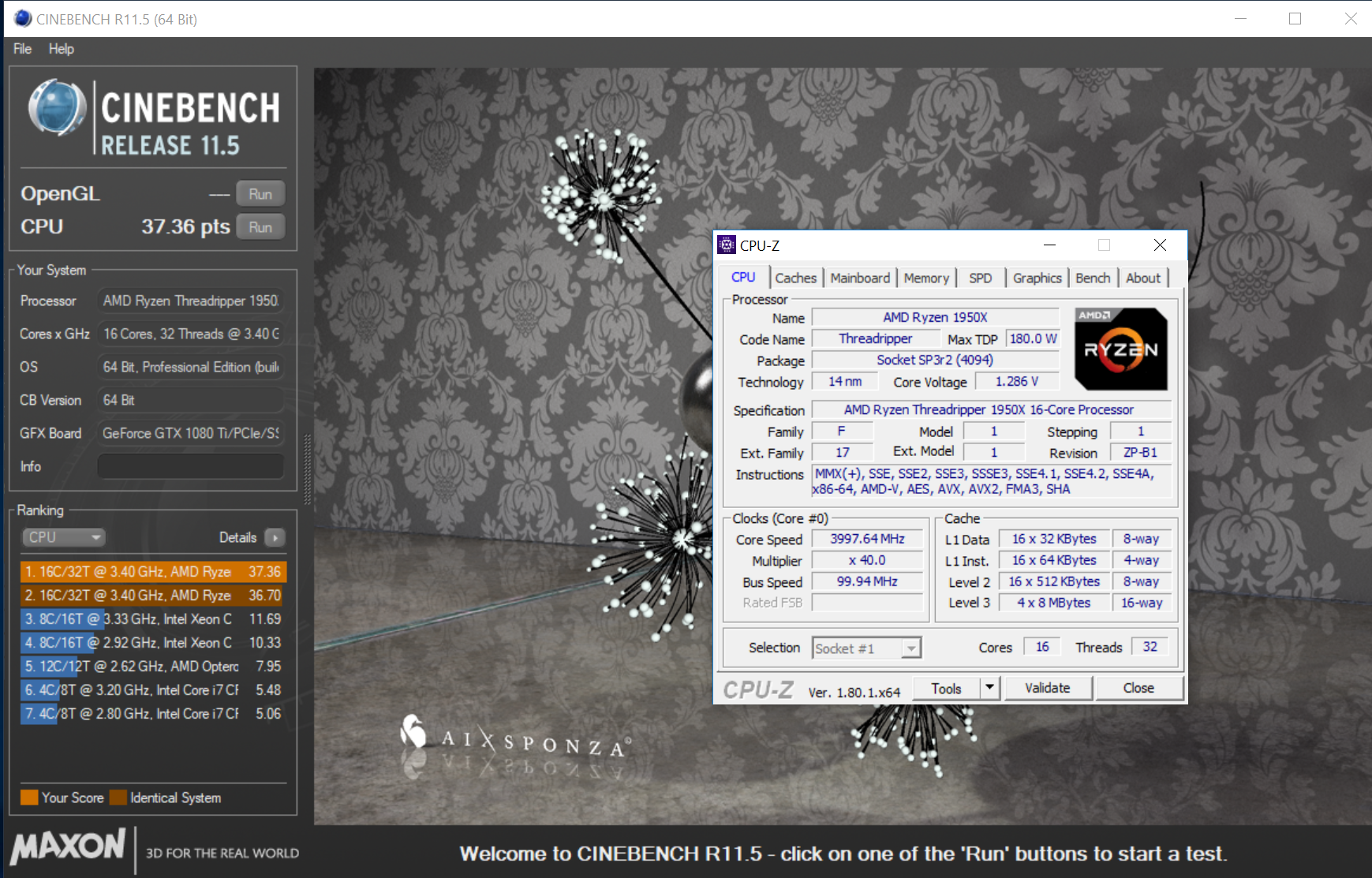The width and height of the screenshot is (1372, 878).
Task: Switch to the Bench tab in CPU-Z
Action: (1093, 278)
